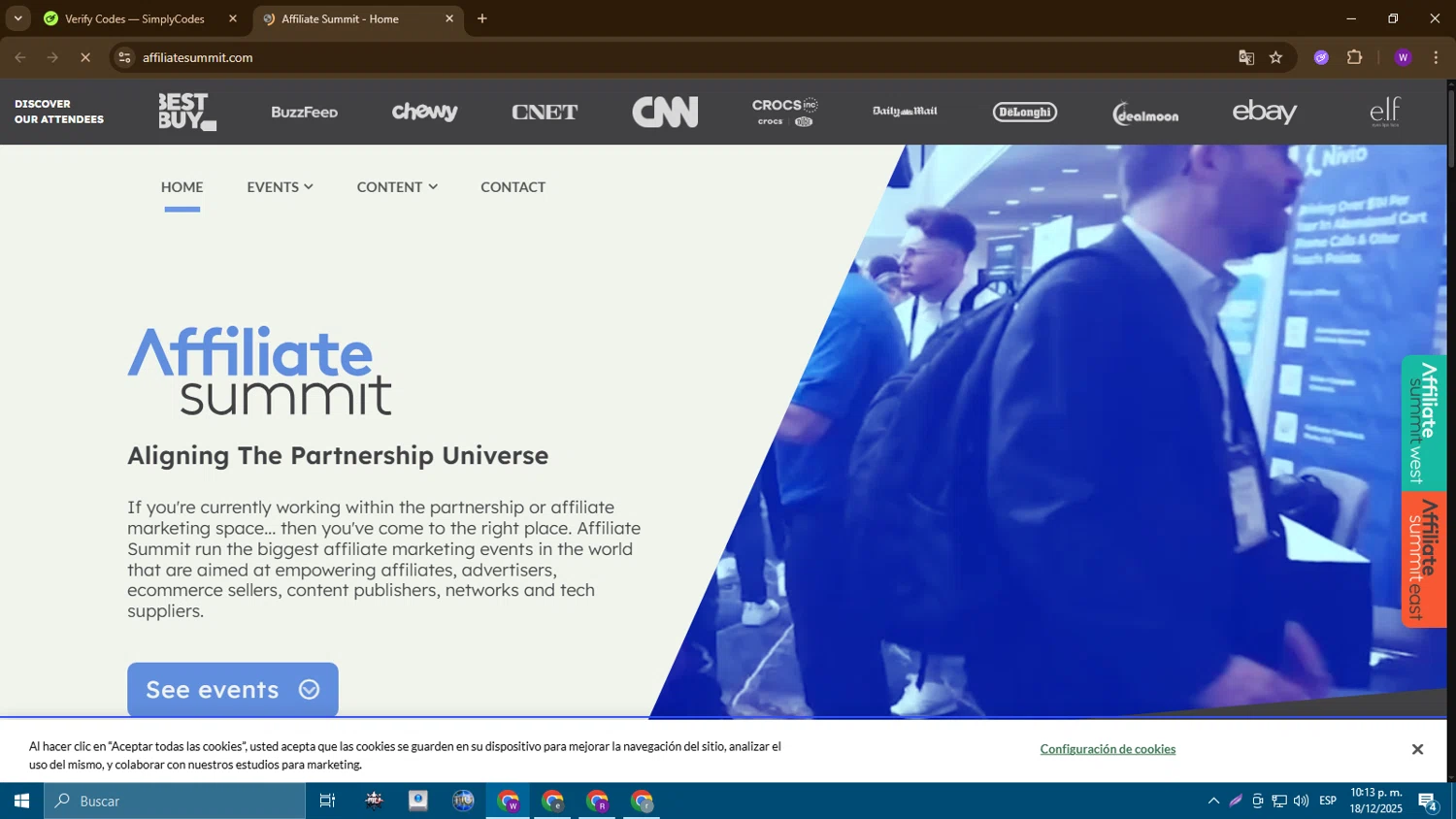This screenshot has height=819, width=1456.
Task: Dismiss the cookie banner with the X
Action: (x=1417, y=749)
